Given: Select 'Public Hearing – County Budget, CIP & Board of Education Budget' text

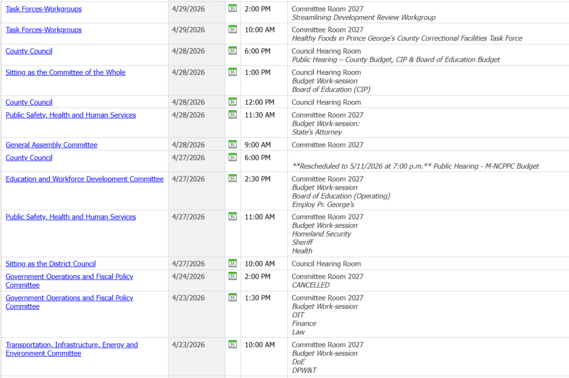Looking at the screenshot, I should [396, 59].
